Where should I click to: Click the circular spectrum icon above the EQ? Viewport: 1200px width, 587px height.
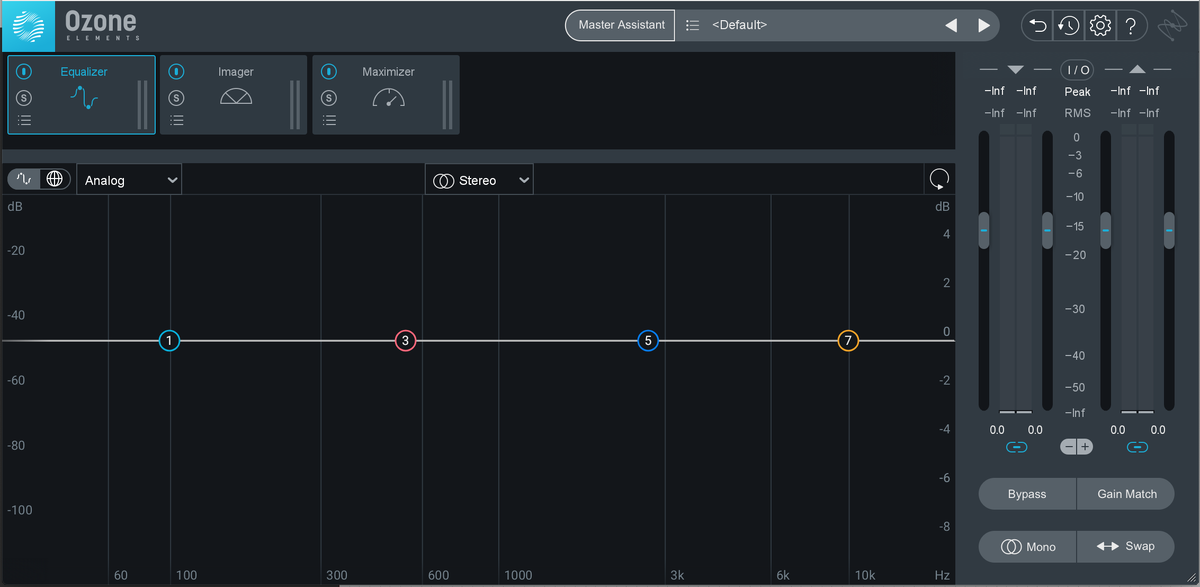coord(938,178)
